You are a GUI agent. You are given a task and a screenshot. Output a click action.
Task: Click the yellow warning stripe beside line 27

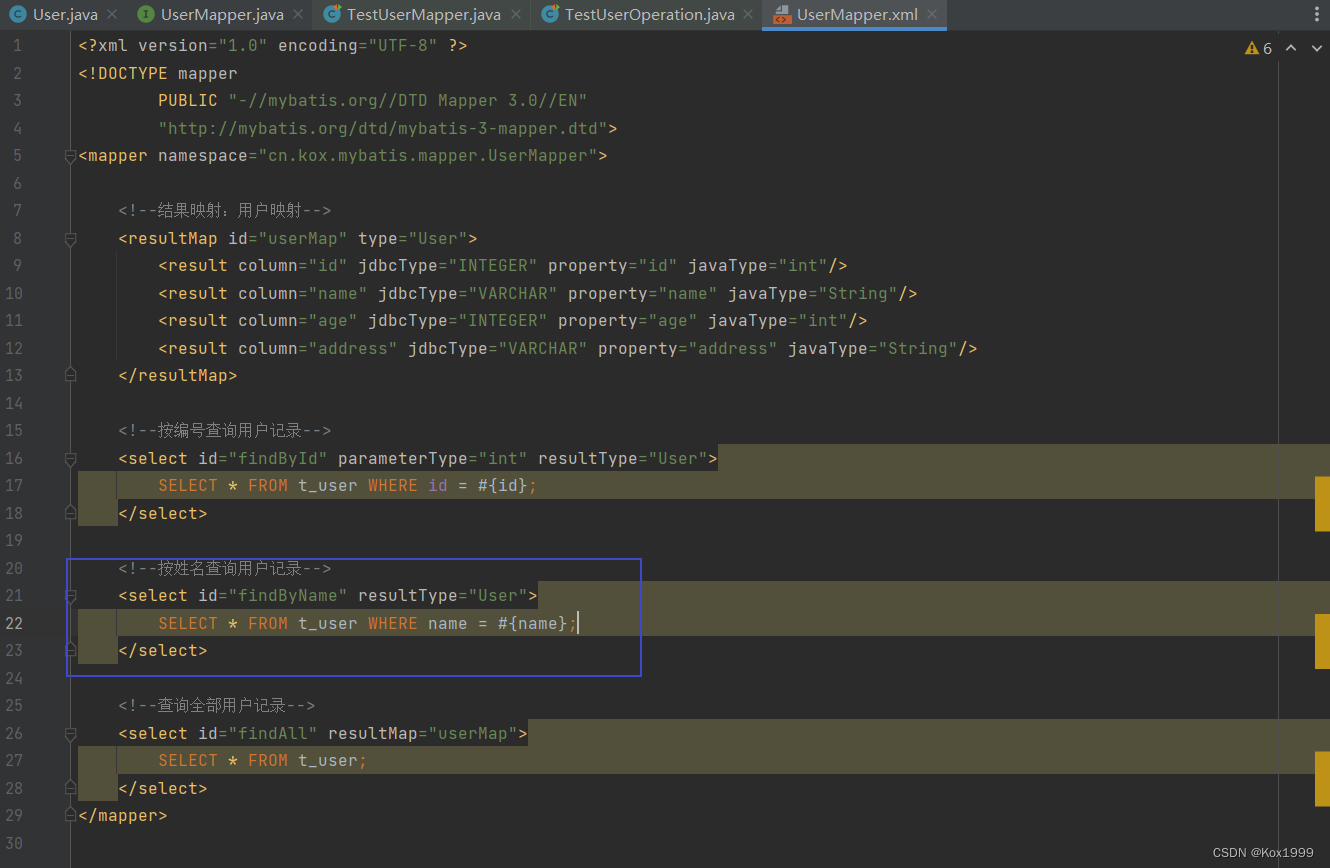click(1322, 779)
